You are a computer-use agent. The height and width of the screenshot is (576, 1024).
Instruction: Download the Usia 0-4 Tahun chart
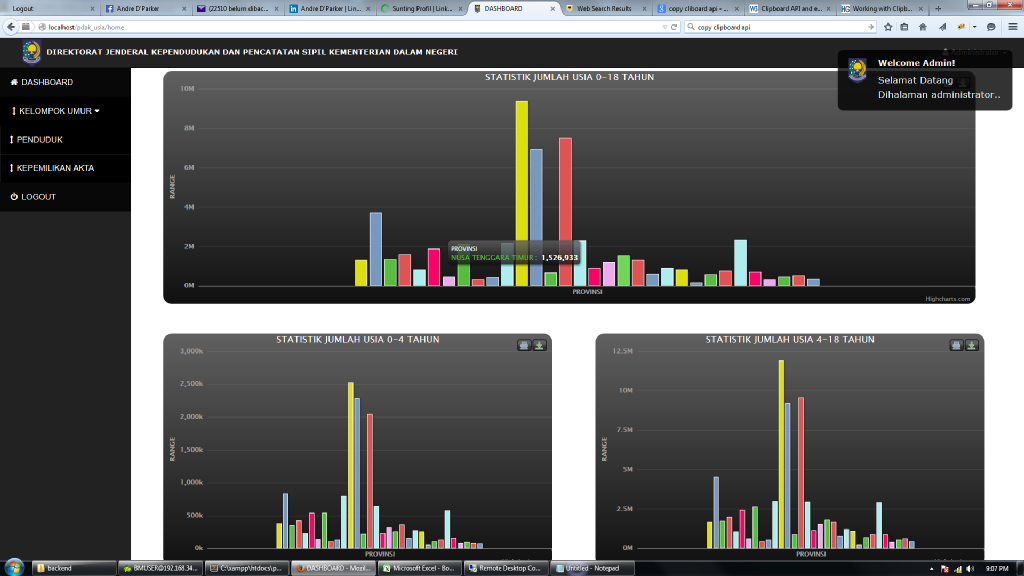(539, 345)
